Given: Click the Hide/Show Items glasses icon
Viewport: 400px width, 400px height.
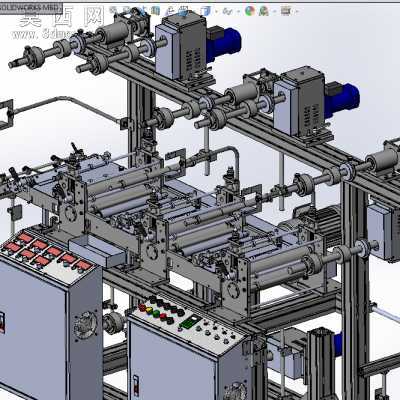Looking at the screenshot, I should click(x=227, y=11).
